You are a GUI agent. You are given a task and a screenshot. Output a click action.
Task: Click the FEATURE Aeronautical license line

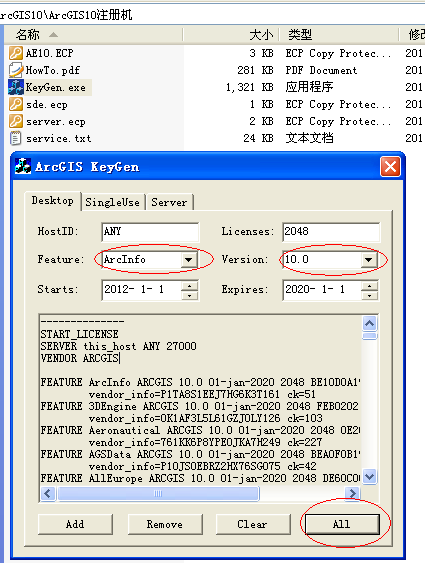(199, 430)
